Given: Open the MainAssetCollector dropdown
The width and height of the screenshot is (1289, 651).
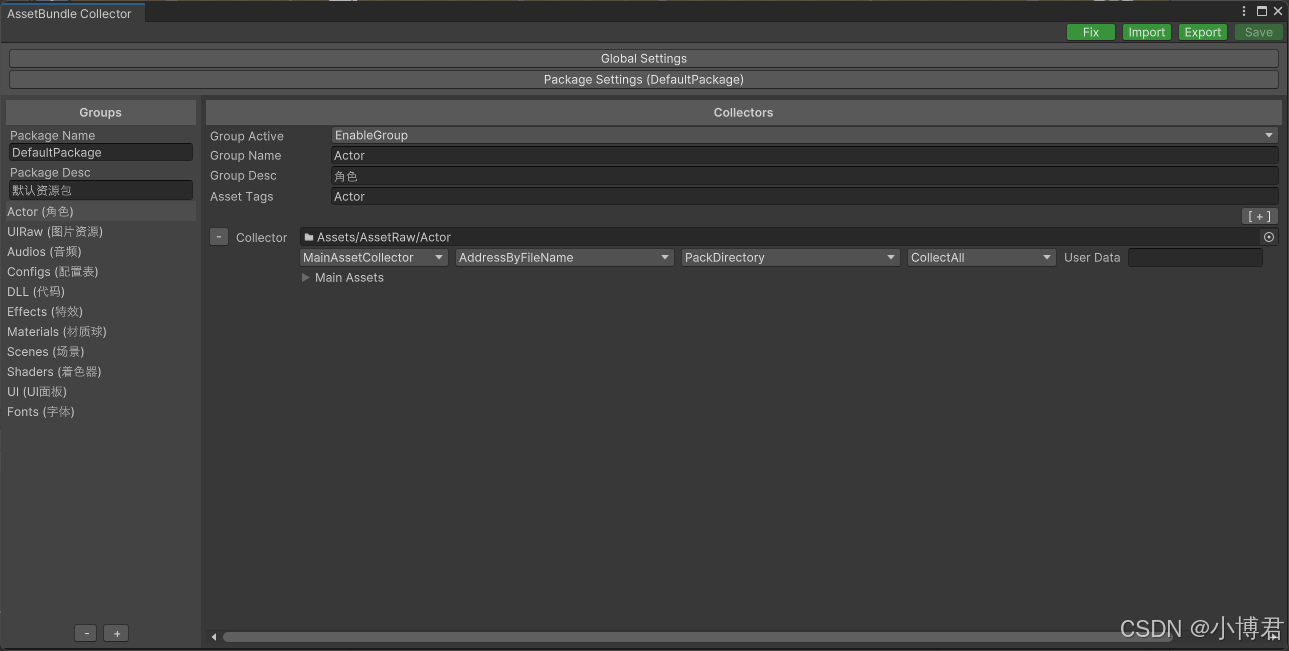Looking at the screenshot, I should coord(372,257).
